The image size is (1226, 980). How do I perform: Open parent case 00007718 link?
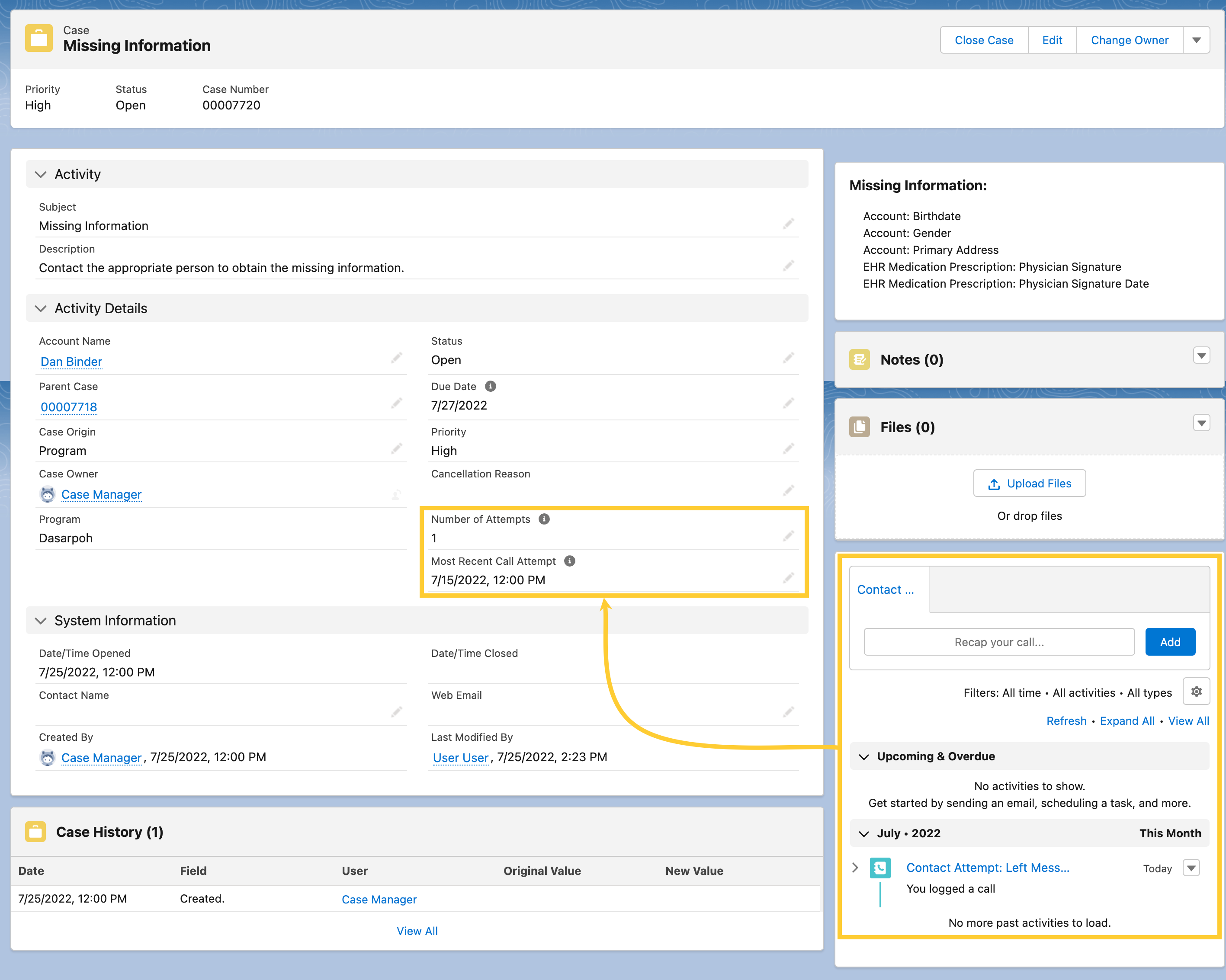(x=69, y=407)
